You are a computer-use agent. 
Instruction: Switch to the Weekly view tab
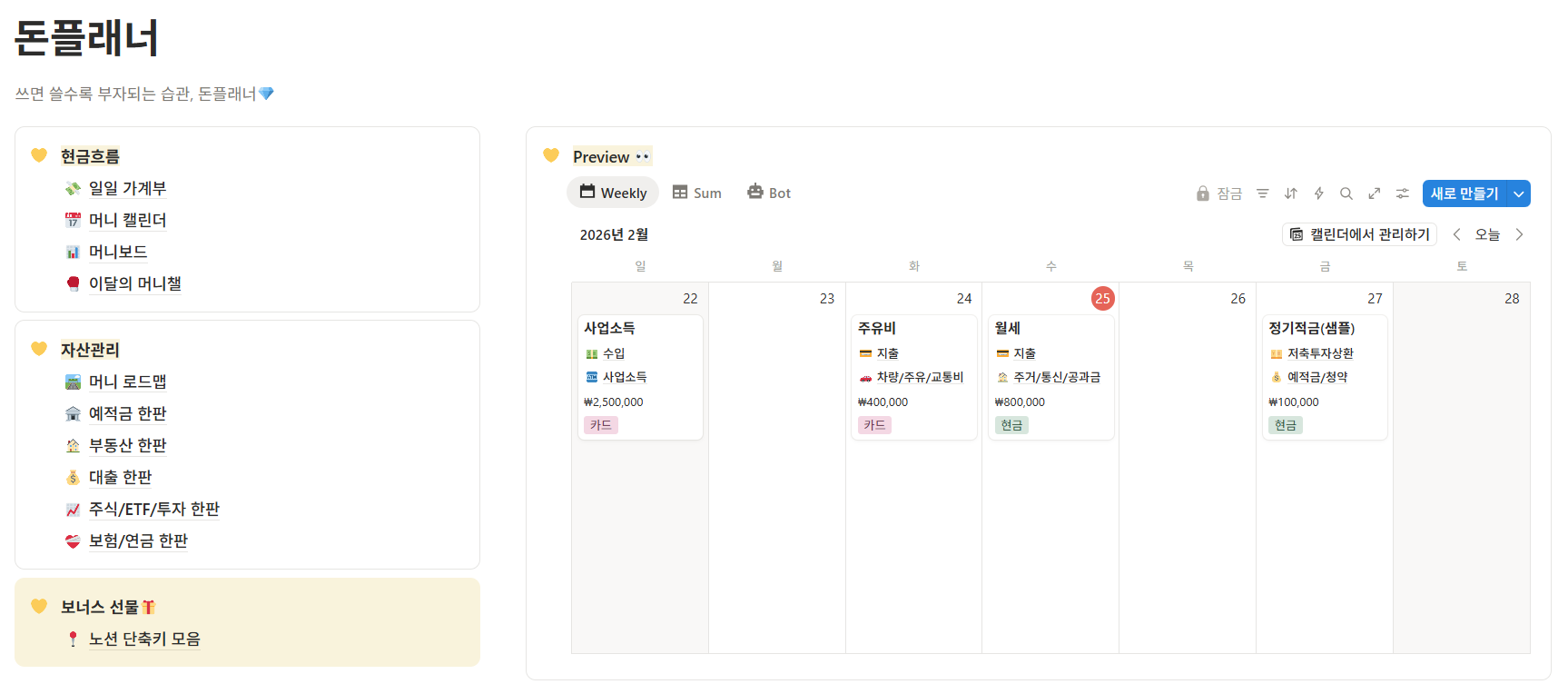[613, 193]
